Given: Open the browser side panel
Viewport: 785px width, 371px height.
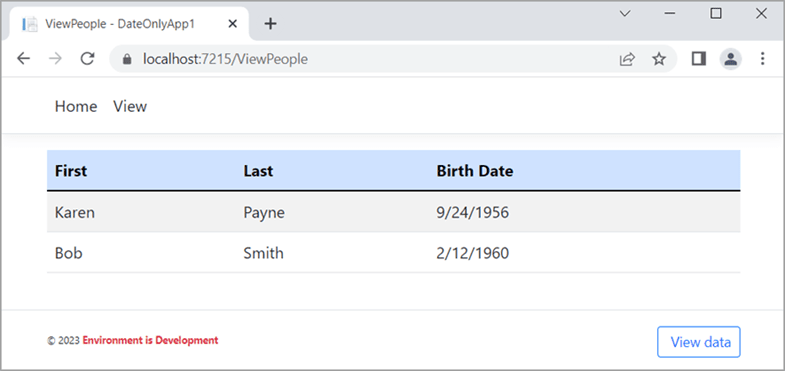Looking at the screenshot, I should (698, 59).
